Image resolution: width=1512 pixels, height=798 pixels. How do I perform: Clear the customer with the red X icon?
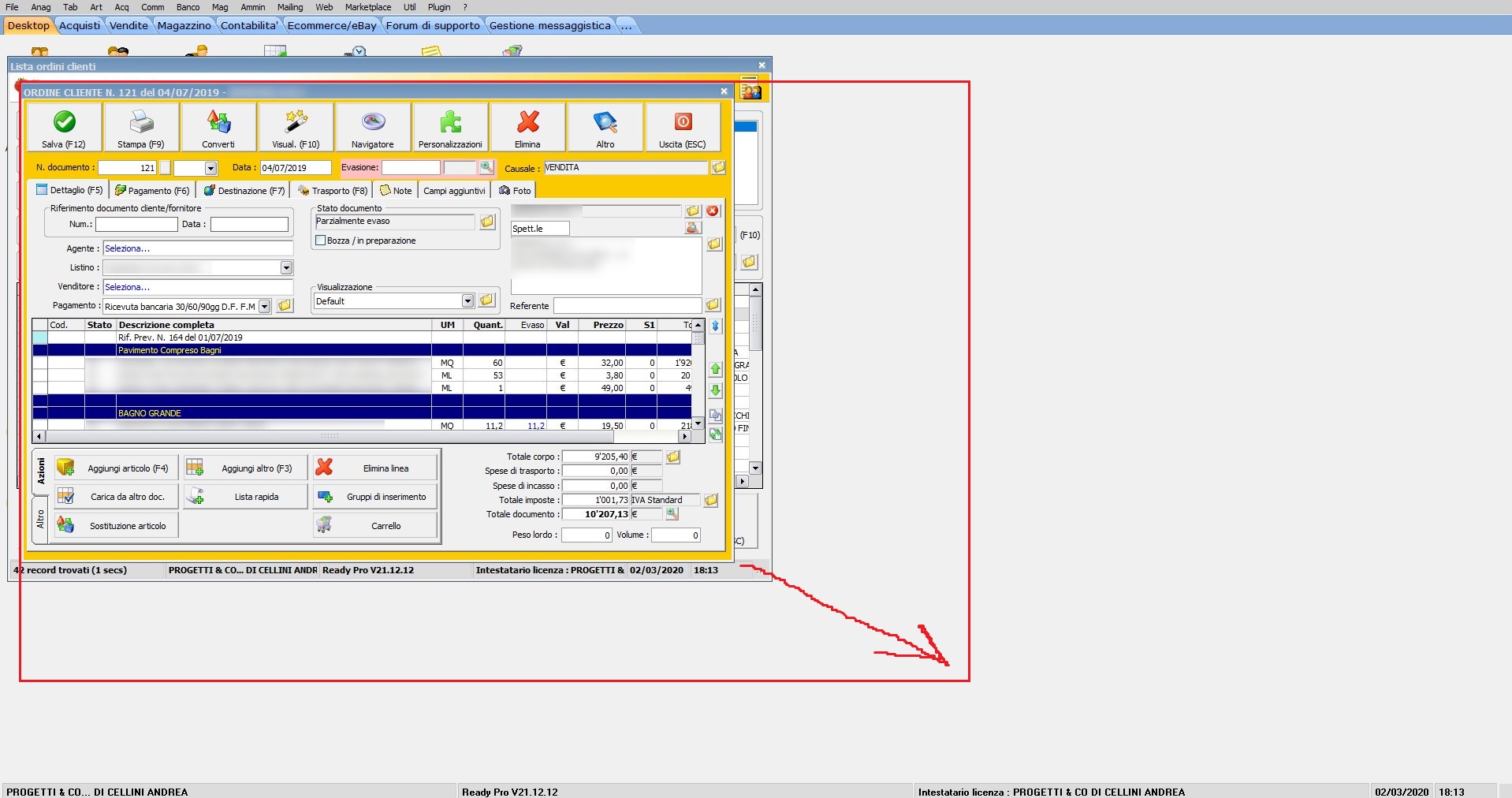click(713, 211)
